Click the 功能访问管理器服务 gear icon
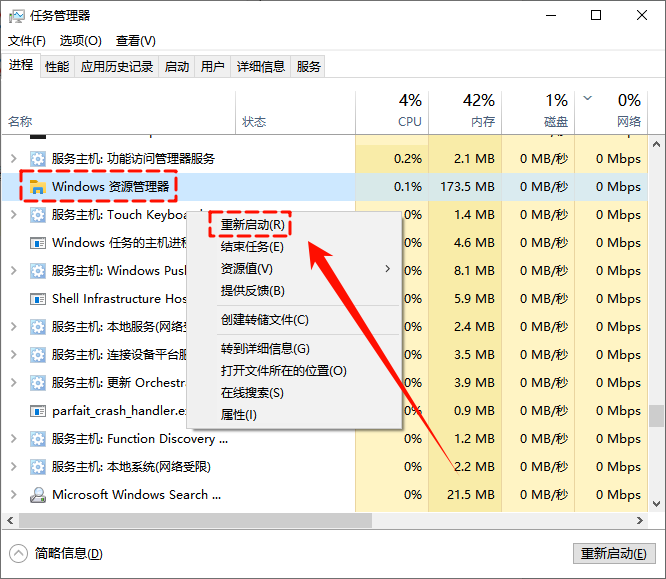 38,158
